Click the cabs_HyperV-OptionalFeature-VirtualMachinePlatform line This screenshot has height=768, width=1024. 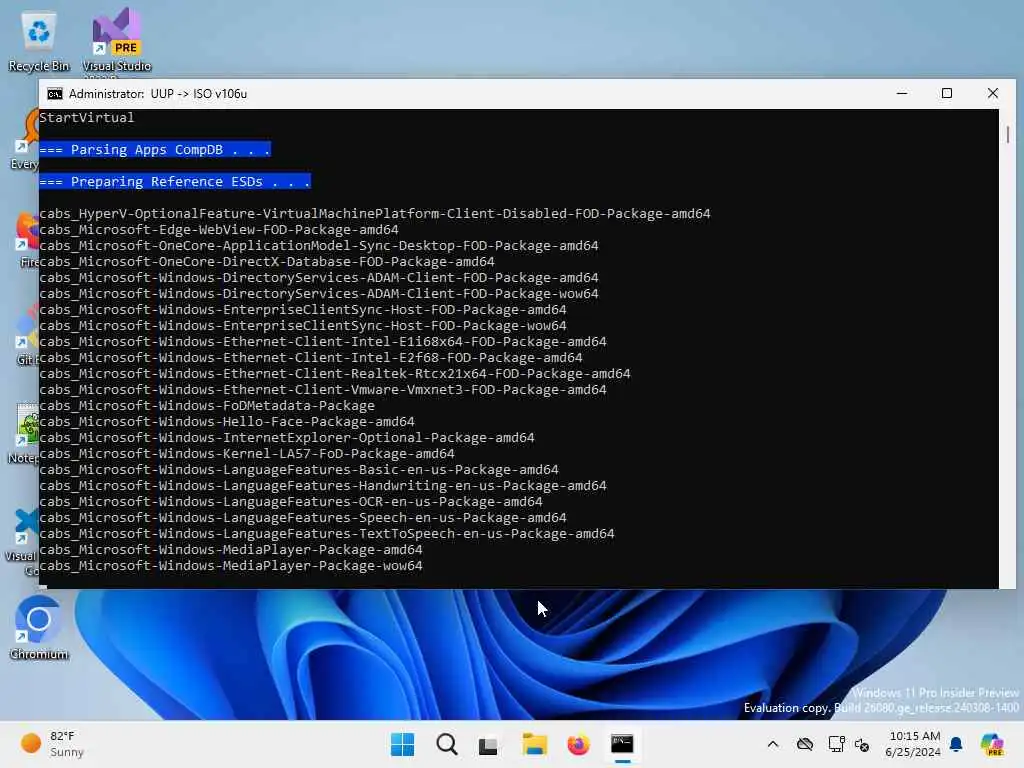375,214
